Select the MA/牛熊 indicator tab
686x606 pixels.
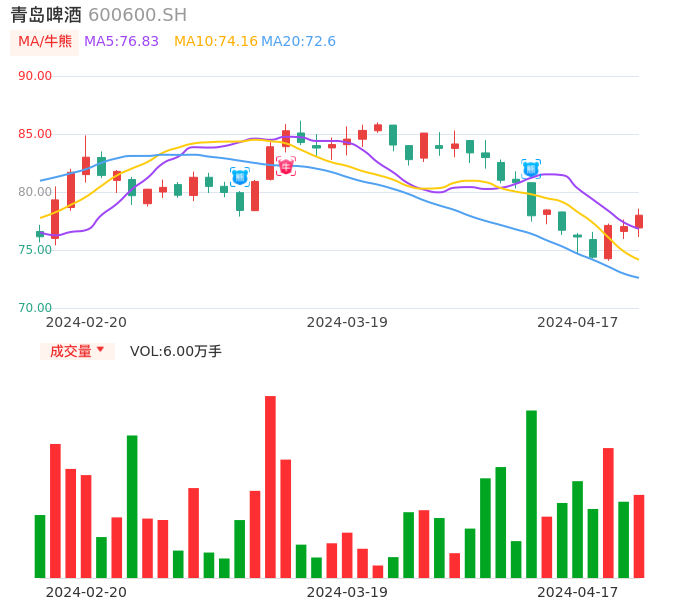point(45,42)
